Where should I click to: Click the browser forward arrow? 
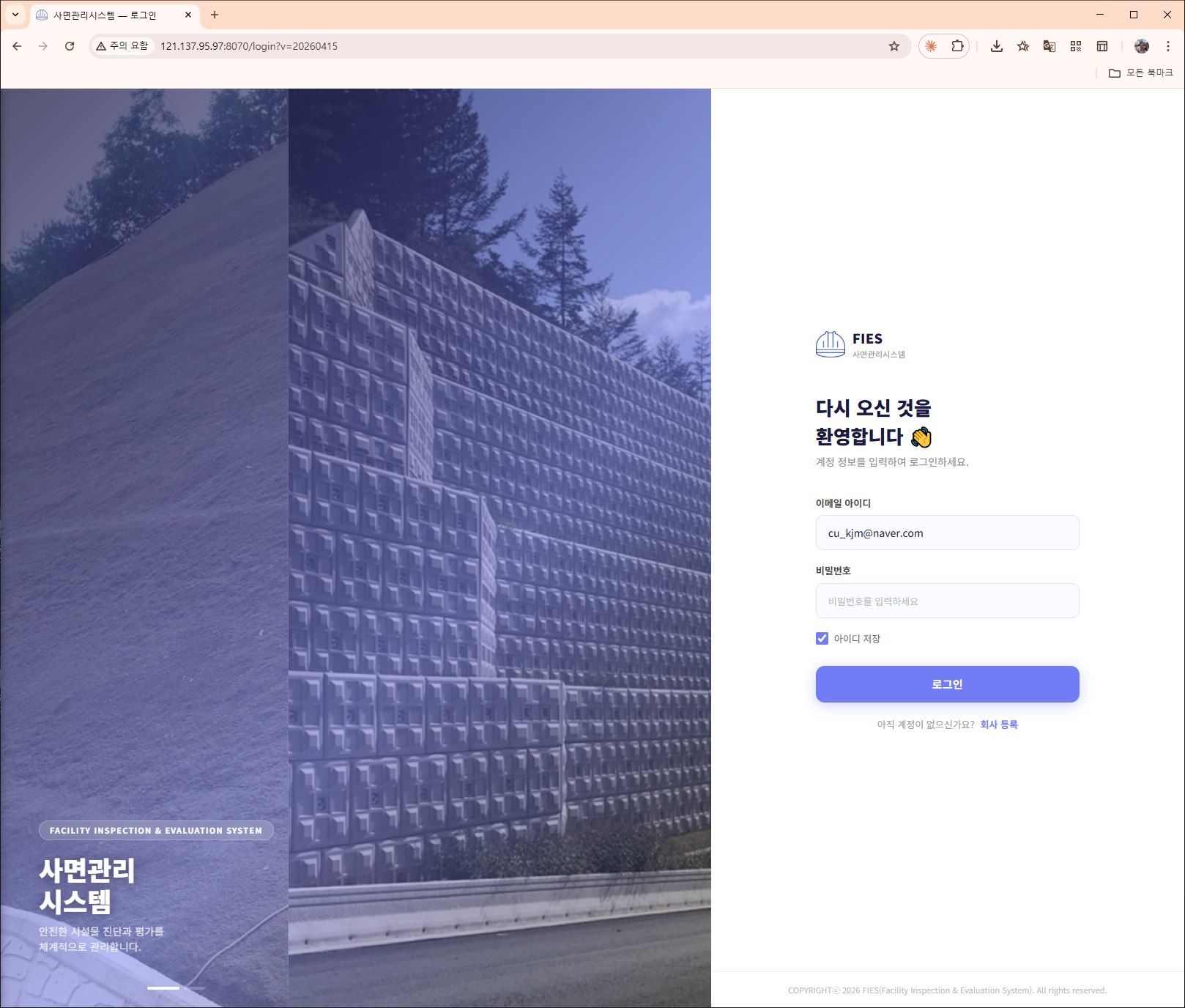point(43,46)
